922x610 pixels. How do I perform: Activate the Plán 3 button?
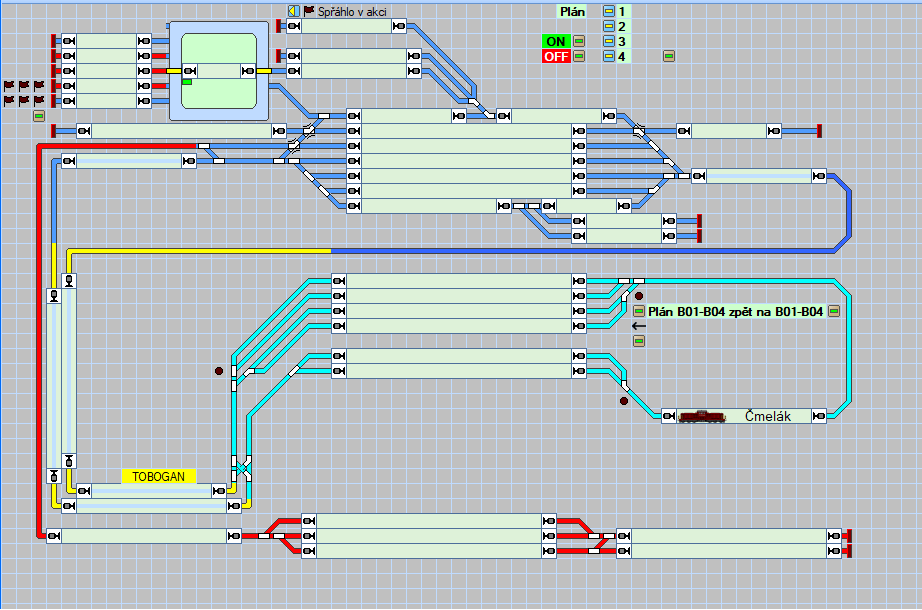(609, 41)
